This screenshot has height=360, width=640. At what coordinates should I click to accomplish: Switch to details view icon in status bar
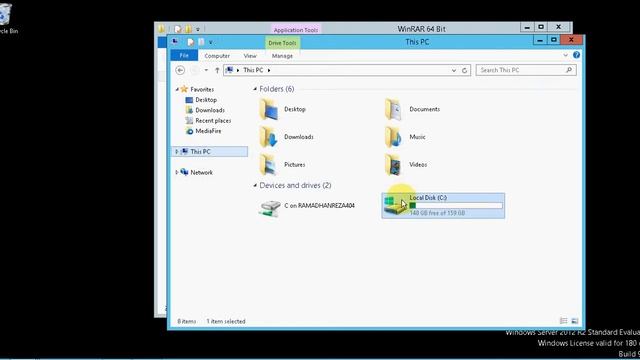pos(564,321)
